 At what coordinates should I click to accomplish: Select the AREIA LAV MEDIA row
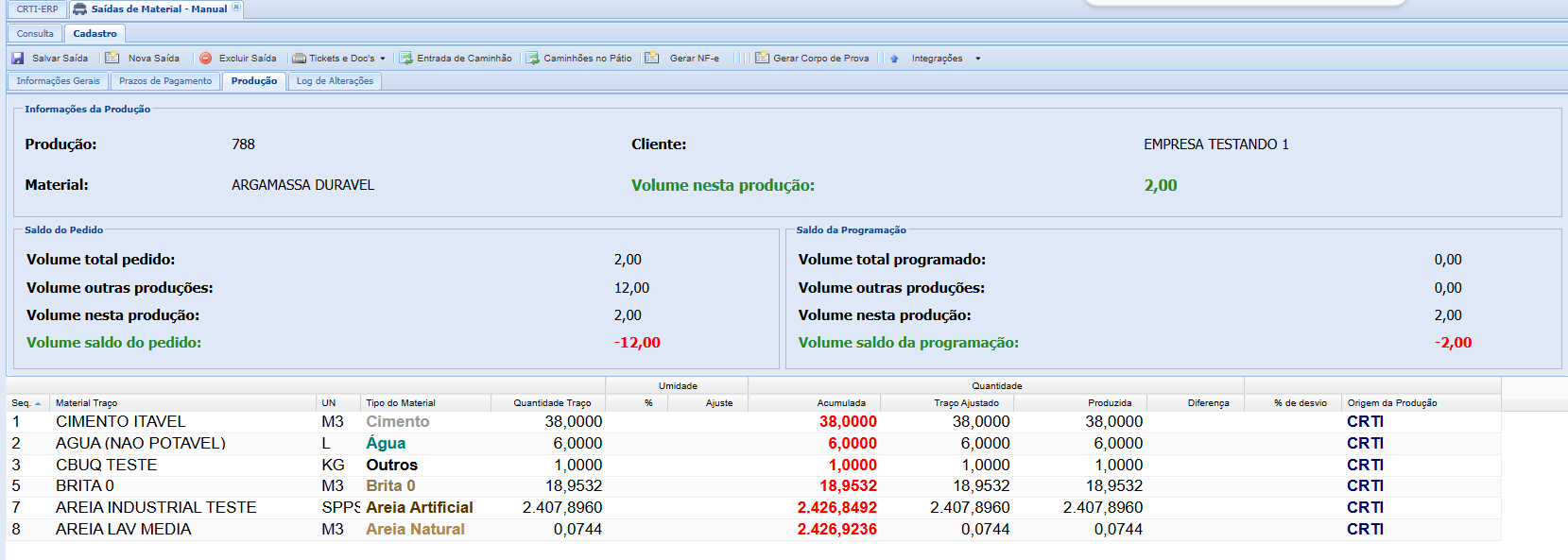[753, 530]
